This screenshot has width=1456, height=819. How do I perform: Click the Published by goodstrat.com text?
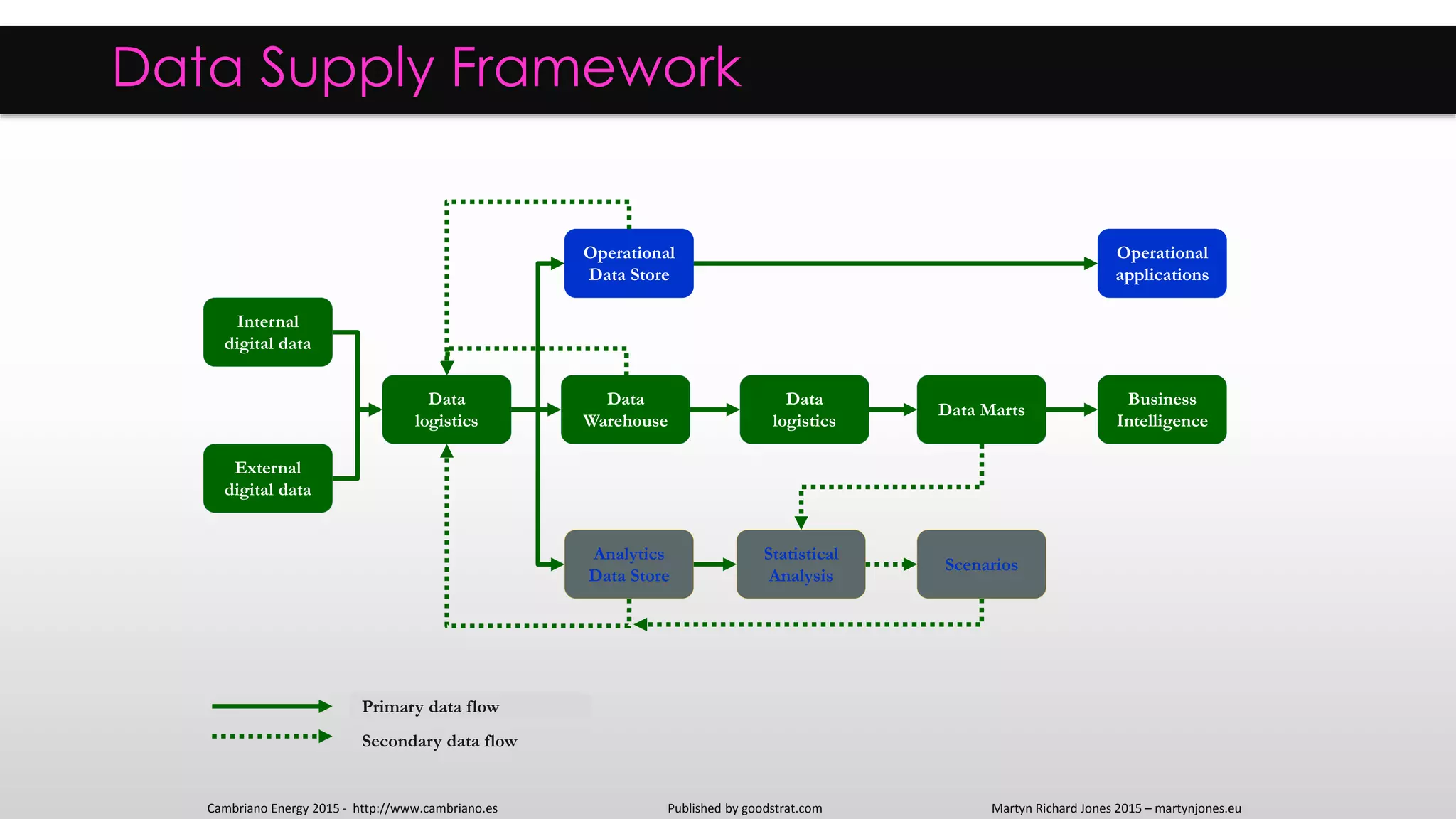click(x=745, y=808)
